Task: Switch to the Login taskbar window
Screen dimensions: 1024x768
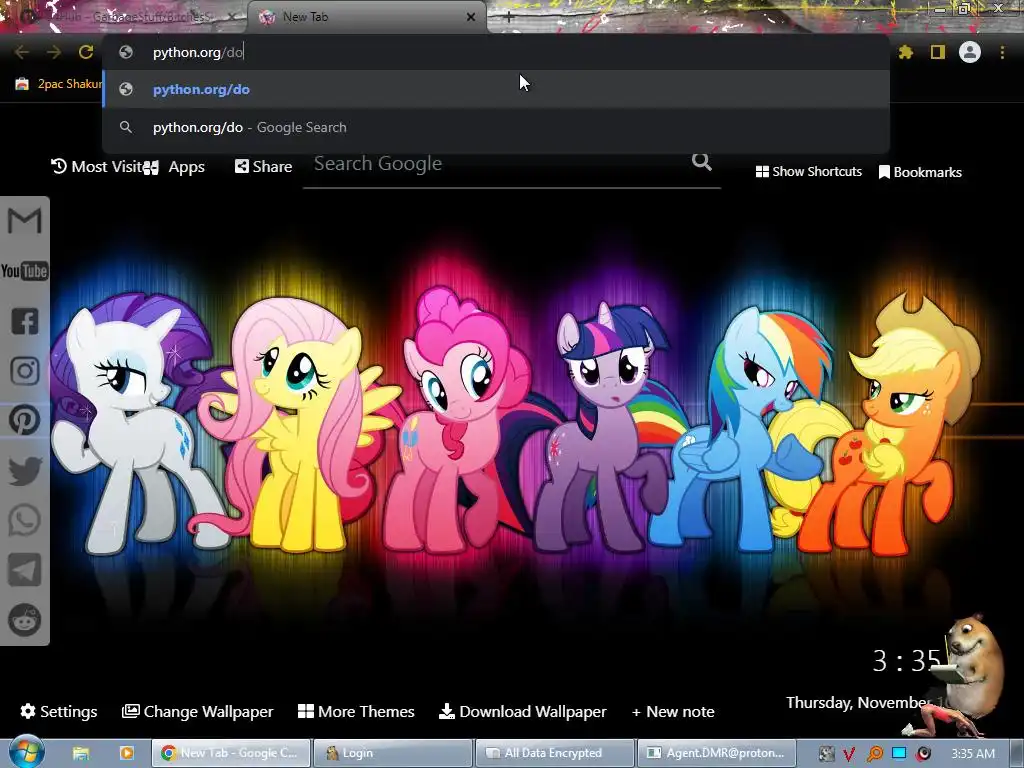Action: point(392,753)
